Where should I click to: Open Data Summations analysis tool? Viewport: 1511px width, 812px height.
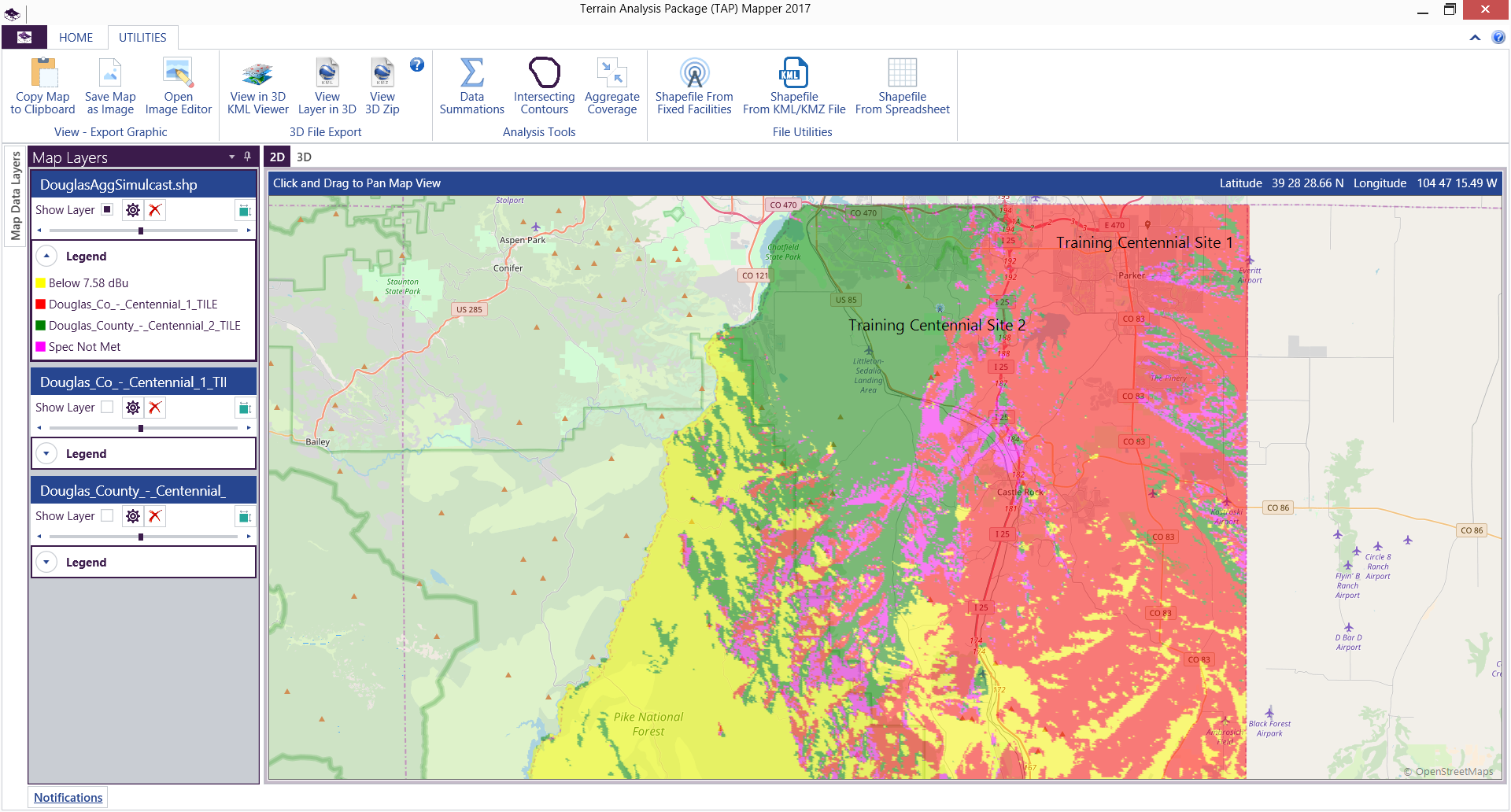pos(471,73)
